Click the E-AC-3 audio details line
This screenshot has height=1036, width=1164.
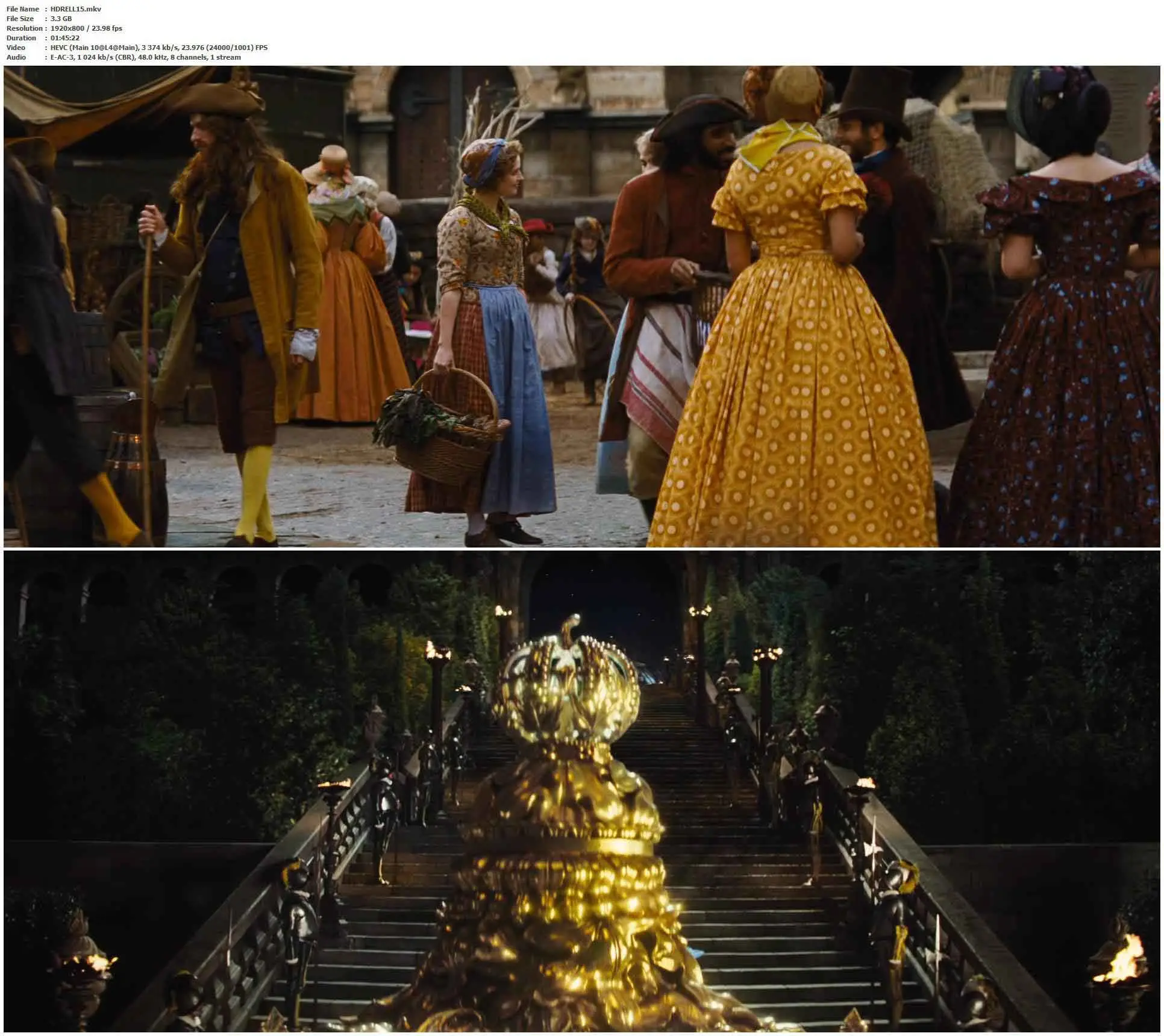145,57
